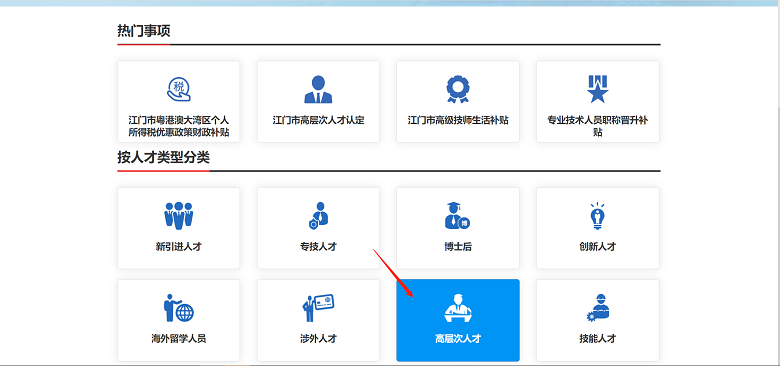Viewport: 780px width, 366px height.
Task: Click the 热门事项 section heading
Action: [x=144, y=31]
